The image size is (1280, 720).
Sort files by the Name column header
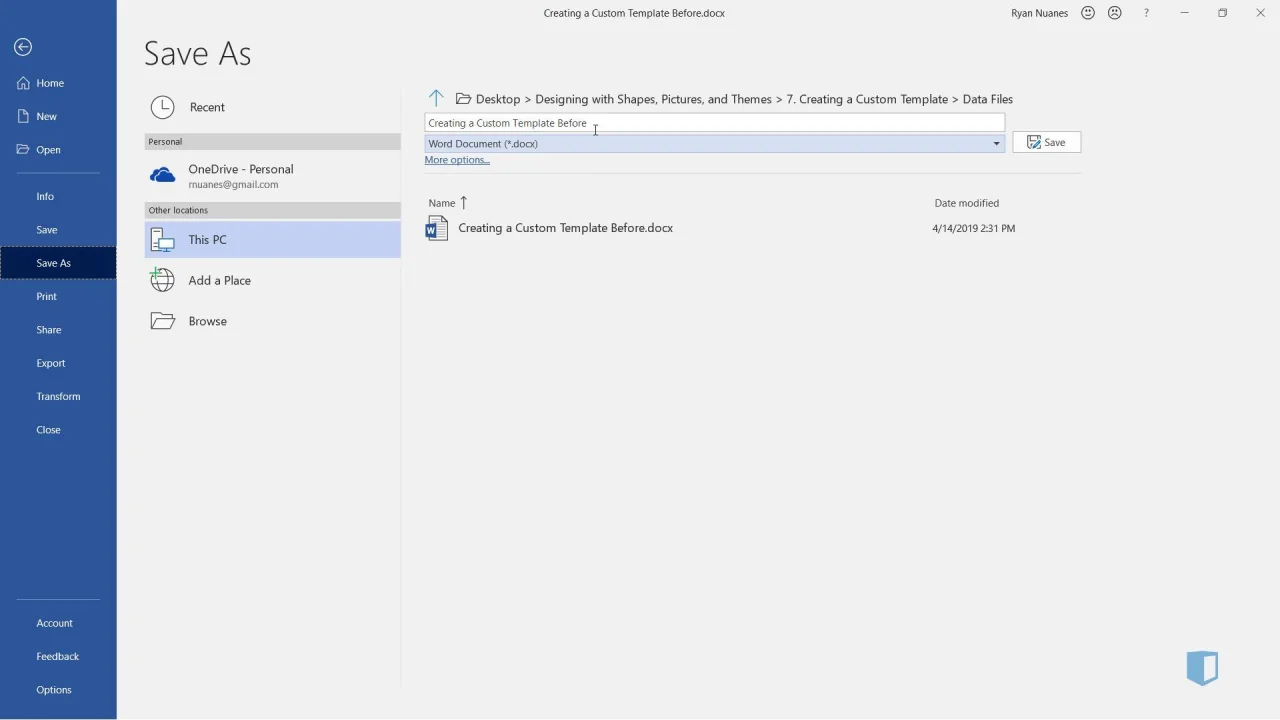(x=442, y=203)
